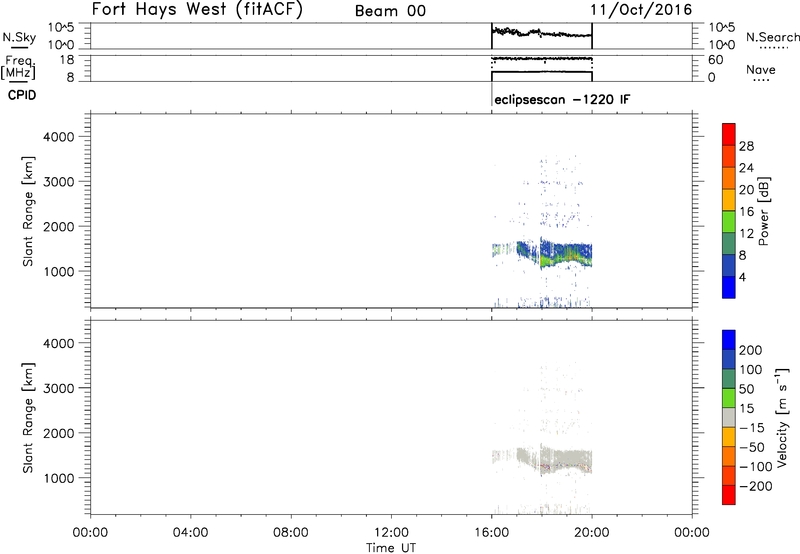The height and width of the screenshot is (554, 800).
Task: Click velocity scale value '-200'
Action: click(756, 486)
